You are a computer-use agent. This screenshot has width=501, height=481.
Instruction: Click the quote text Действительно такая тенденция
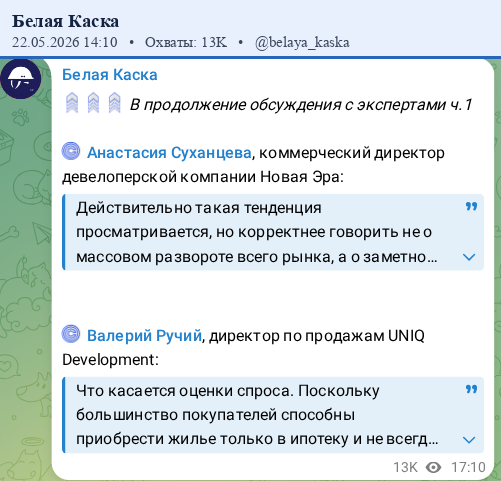(x=199, y=208)
